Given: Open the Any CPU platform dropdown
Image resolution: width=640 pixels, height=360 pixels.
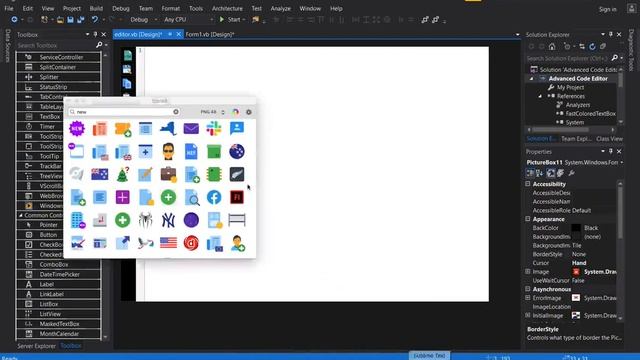Looking at the screenshot, I should (x=188, y=20).
